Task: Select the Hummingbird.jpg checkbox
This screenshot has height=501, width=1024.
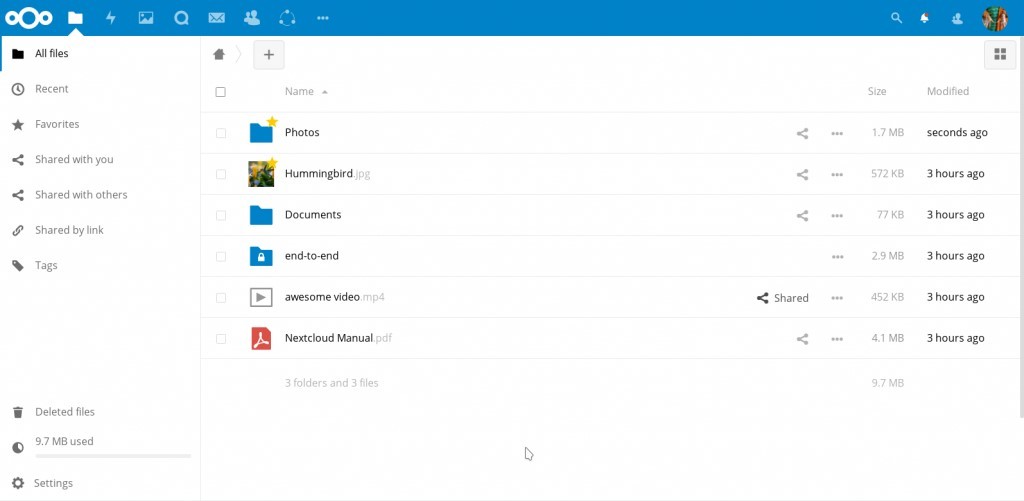Action: pyautogui.click(x=221, y=174)
